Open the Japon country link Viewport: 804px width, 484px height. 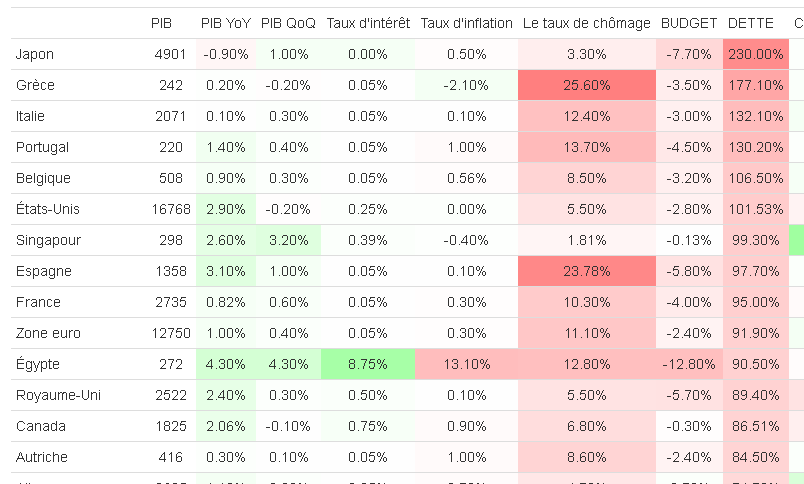(x=35, y=54)
